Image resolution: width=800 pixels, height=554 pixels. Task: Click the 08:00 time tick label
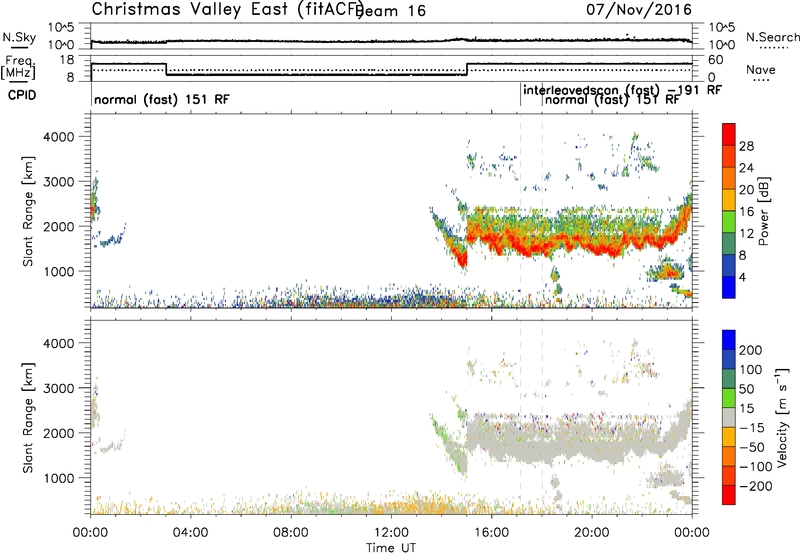tap(291, 533)
